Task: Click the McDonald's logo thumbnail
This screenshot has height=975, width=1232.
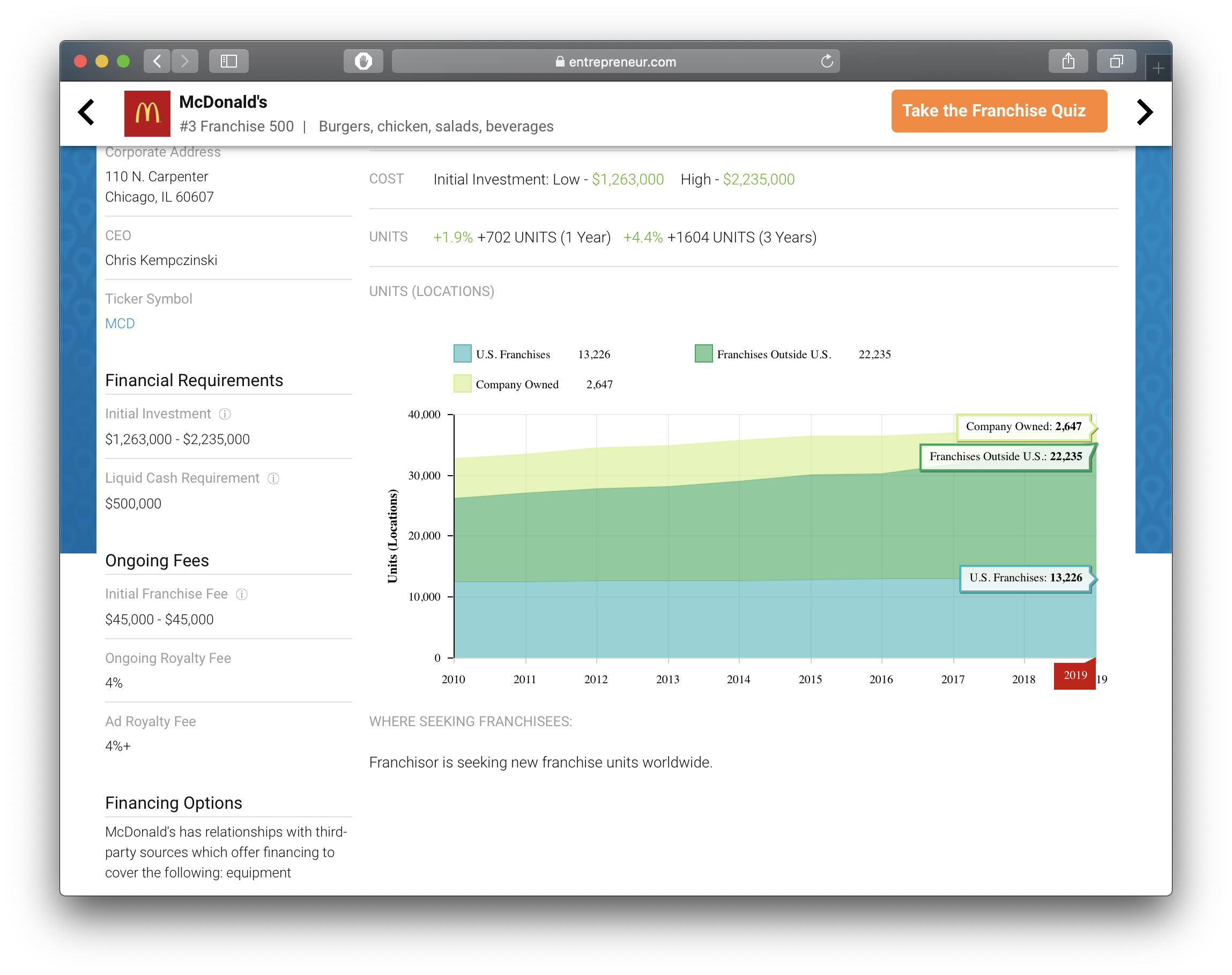Action: tap(147, 113)
